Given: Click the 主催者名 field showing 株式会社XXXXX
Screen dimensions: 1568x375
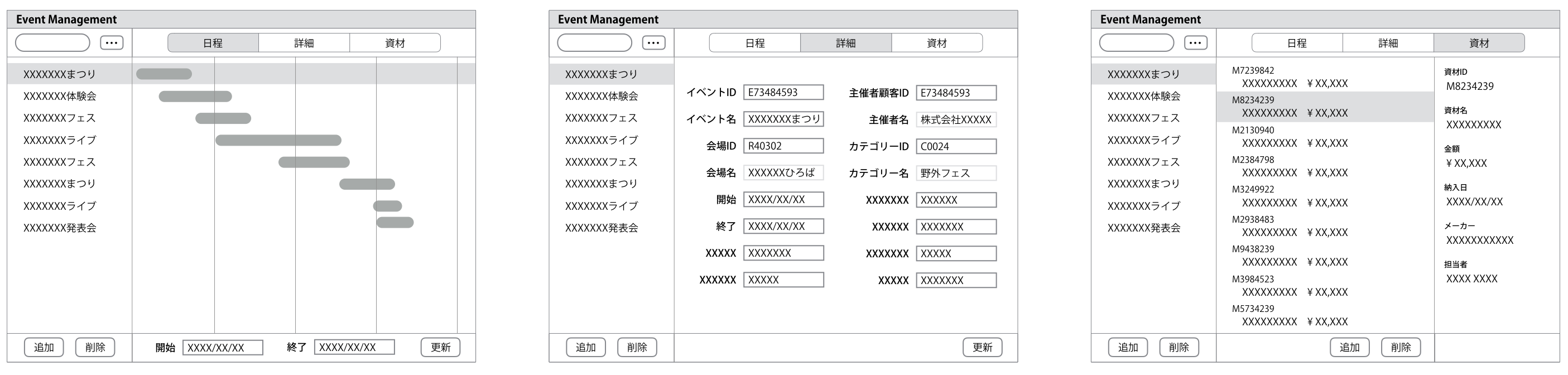Looking at the screenshot, I should (956, 120).
